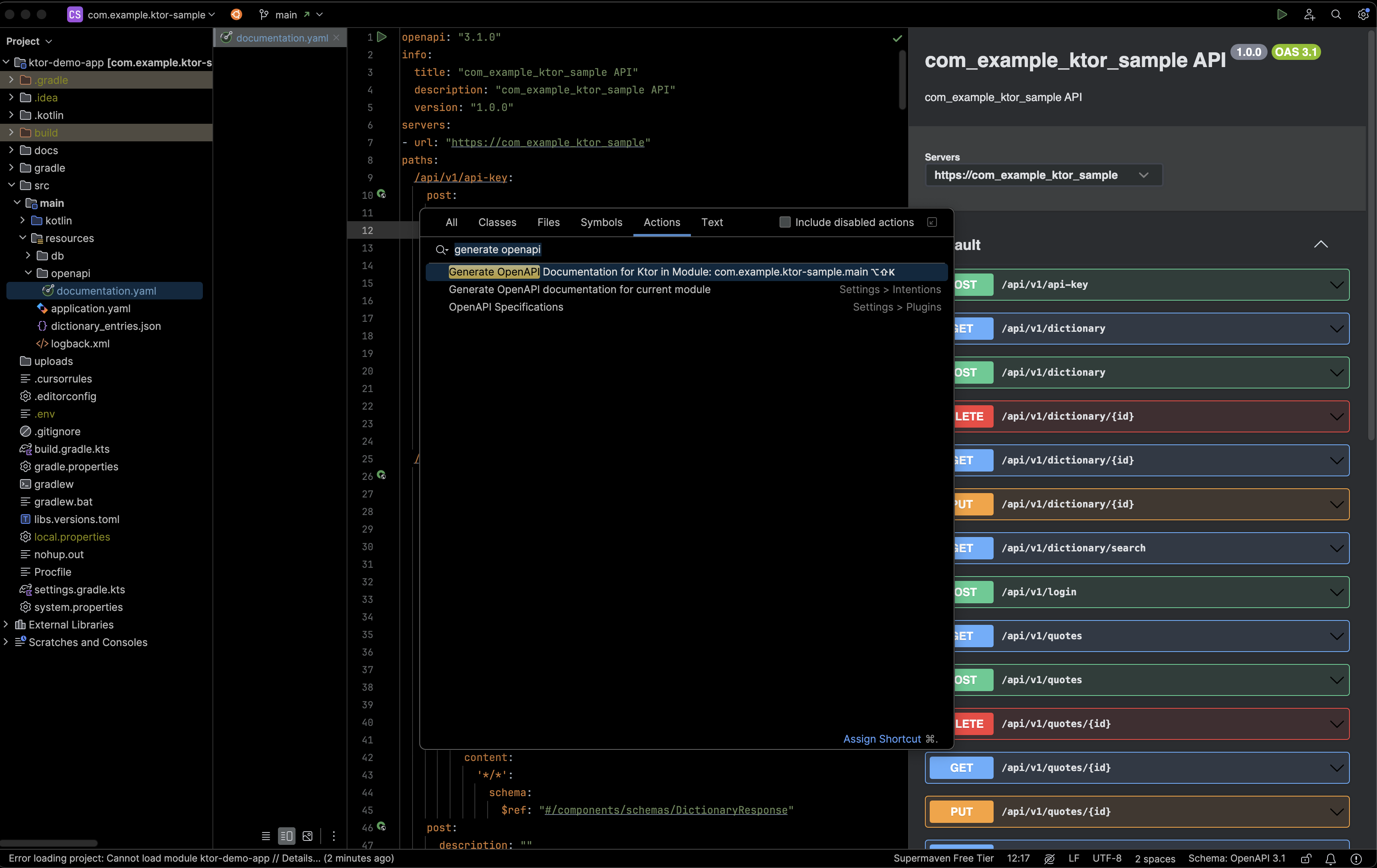Click the project tree horizontal scrollbar
1377x868 pixels.
pos(49,843)
